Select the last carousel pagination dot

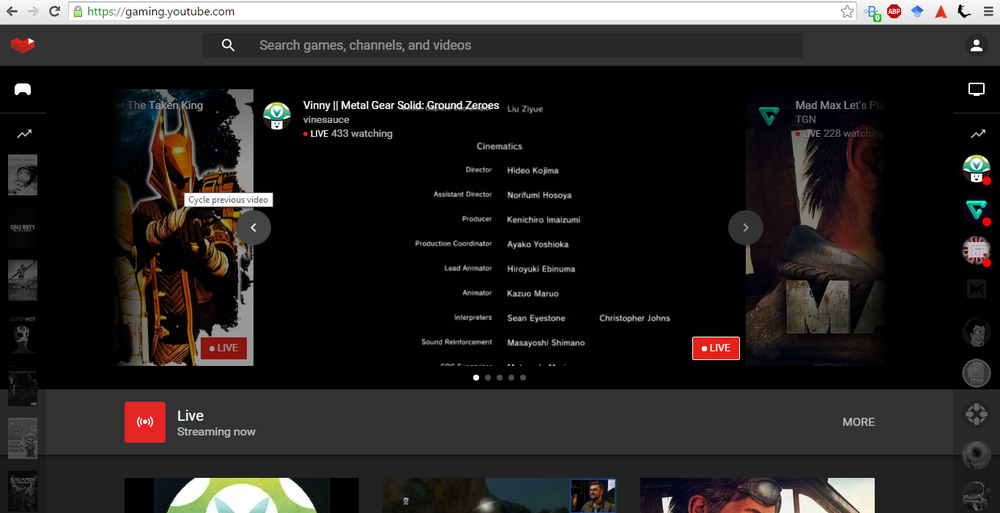523,378
